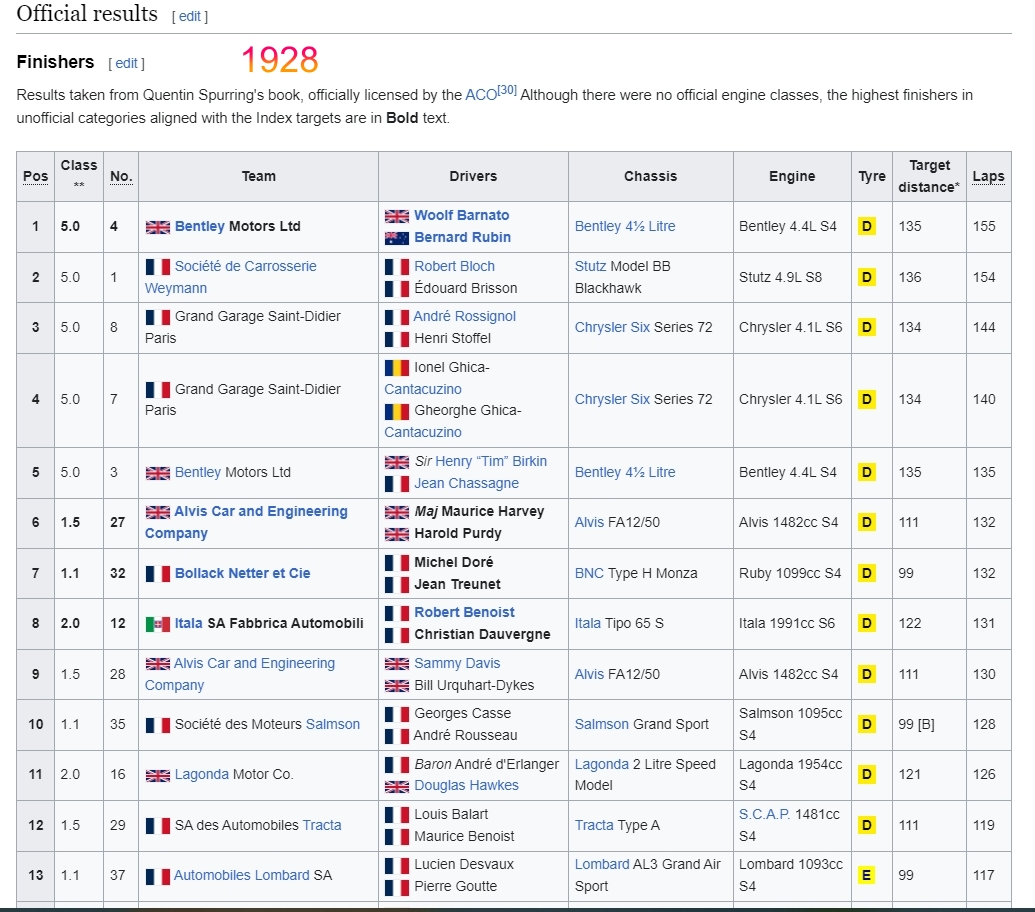Select the 'Christian Dauvergne' driver name
Viewport: 1035px width, 912px height.
pyautogui.click(x=482, y=635)
